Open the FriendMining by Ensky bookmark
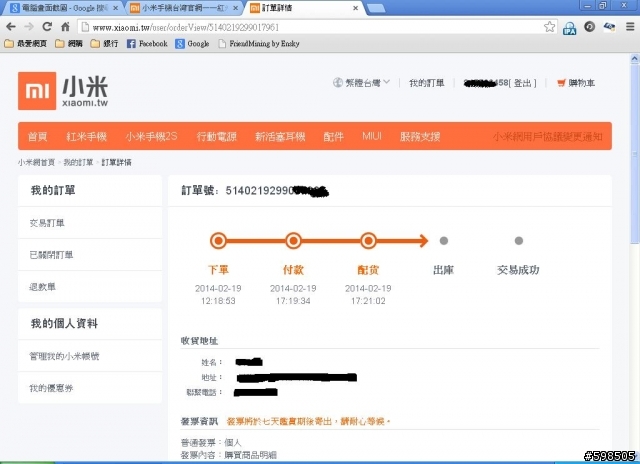Image resolution: width=640 pixels, height=464 pixels. (259, 44)
